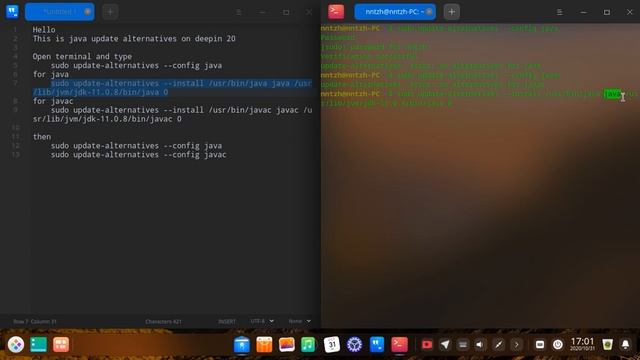Open the UTF-8 encoding dropdown

(x=262, y=321)
